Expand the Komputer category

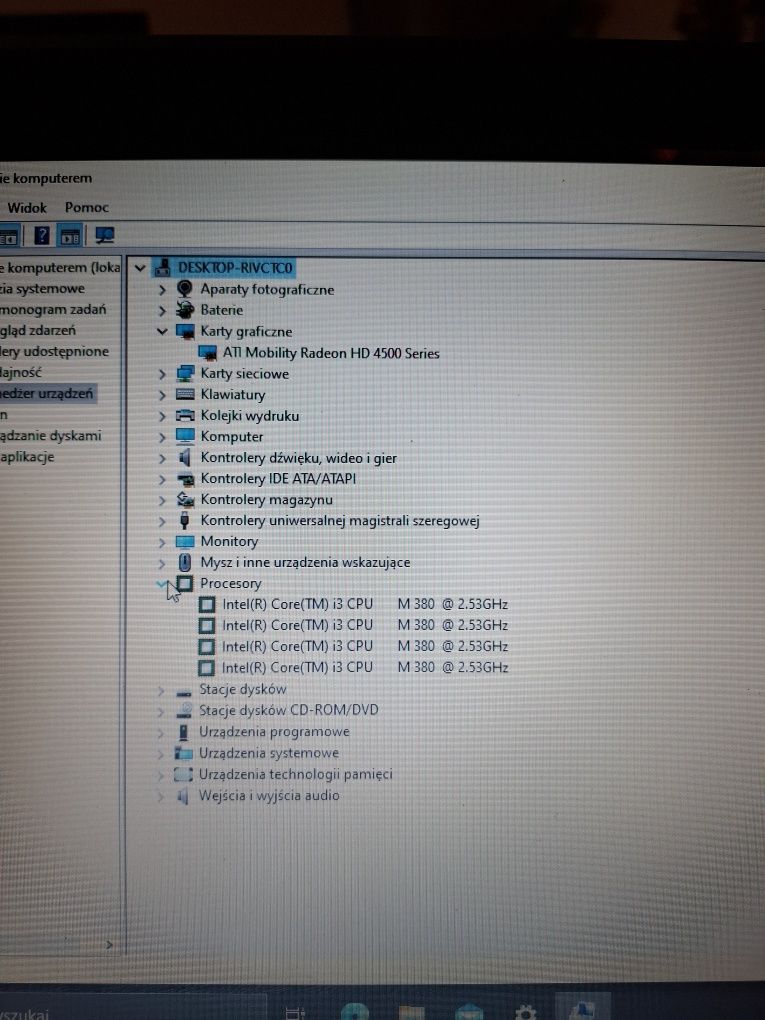coord(163,437)
